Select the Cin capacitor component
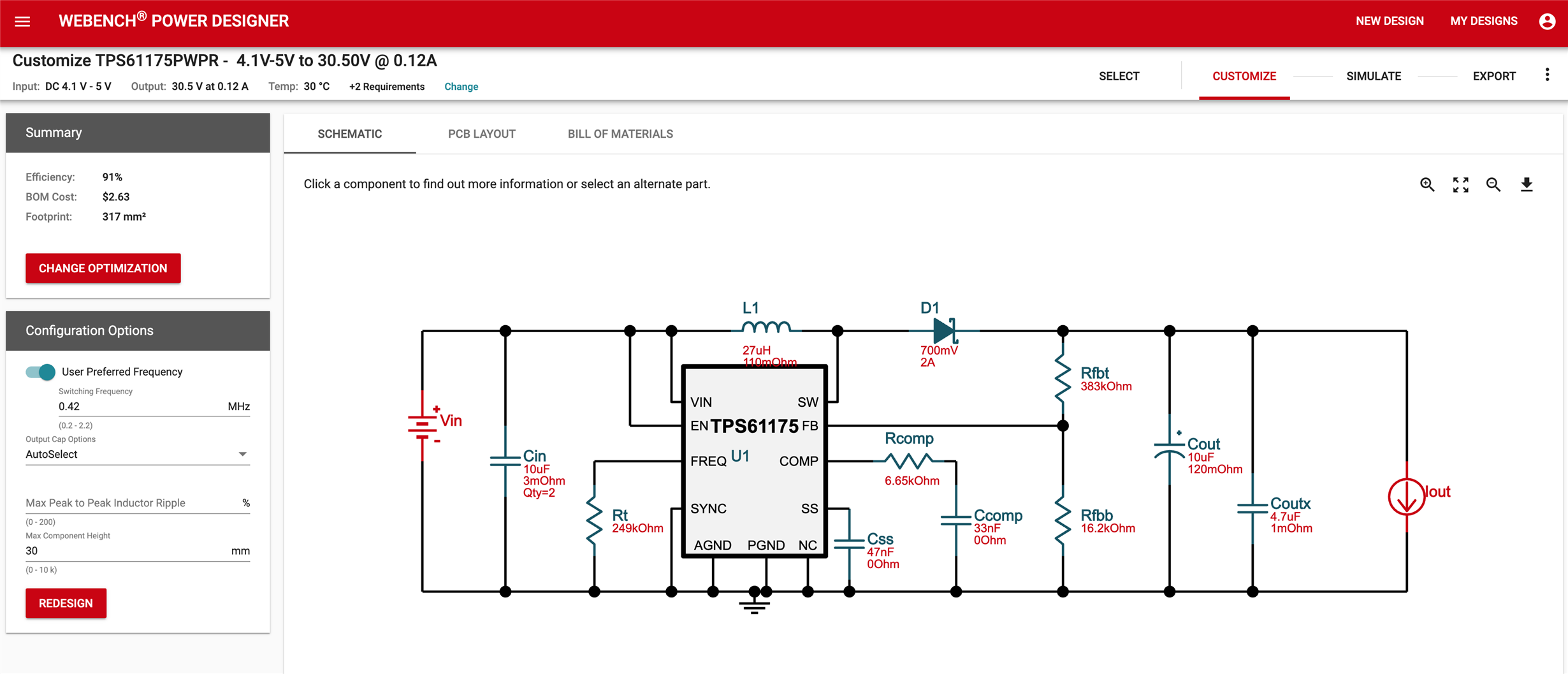Image resolution: width=1568 pixels, height=674 pixels. click(505, 461)
